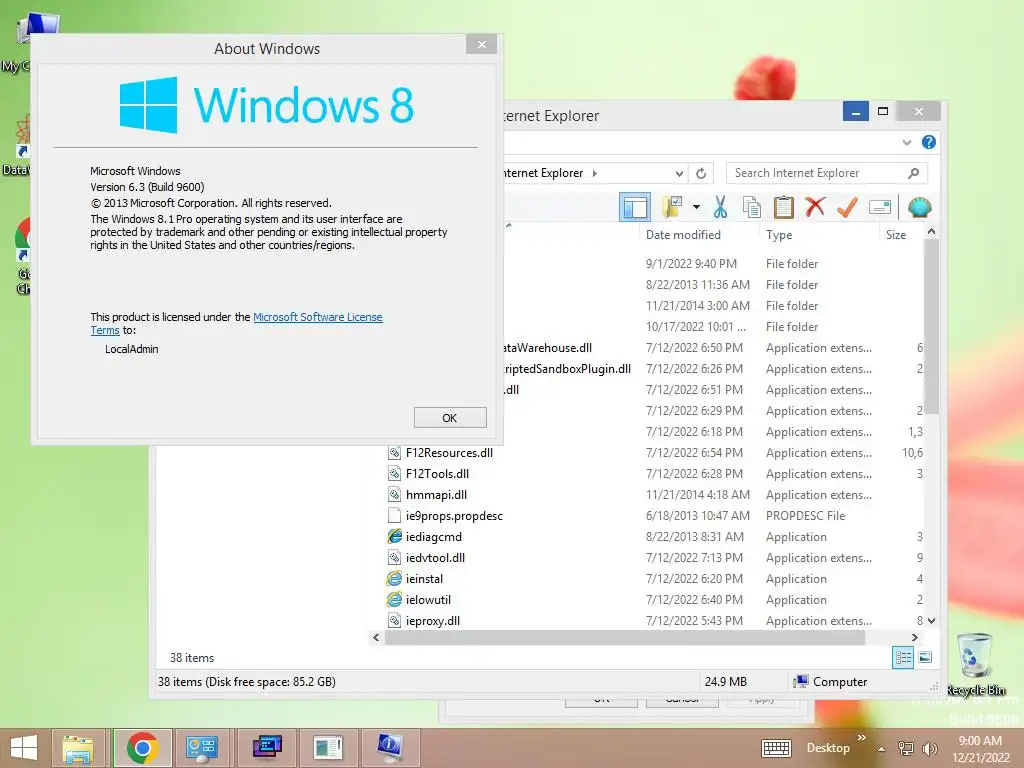Click the iediagcmd file icon

click(394, 536)
